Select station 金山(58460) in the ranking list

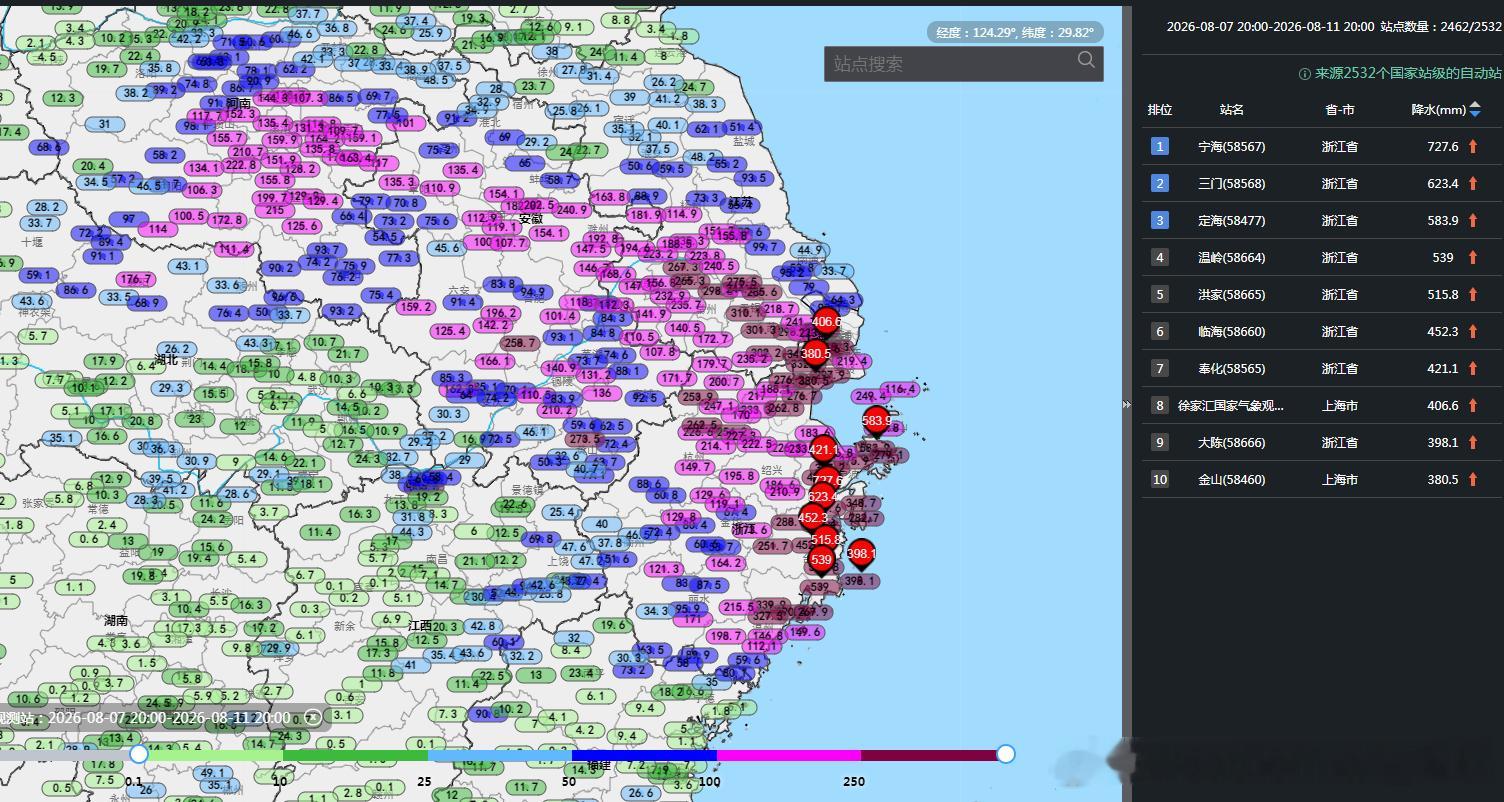point(1232,480)
